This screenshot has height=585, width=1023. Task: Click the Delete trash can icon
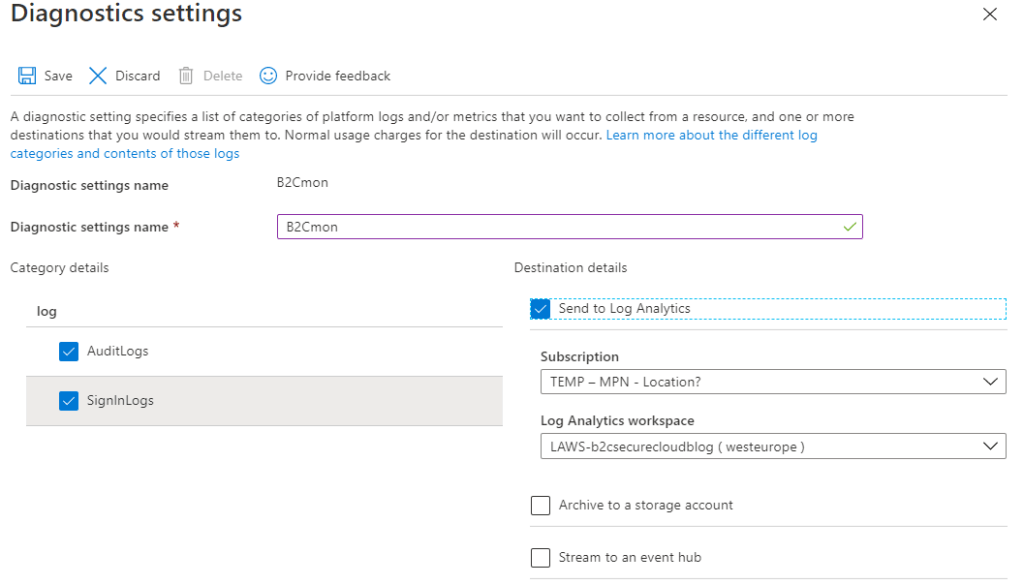click(186, 76)
